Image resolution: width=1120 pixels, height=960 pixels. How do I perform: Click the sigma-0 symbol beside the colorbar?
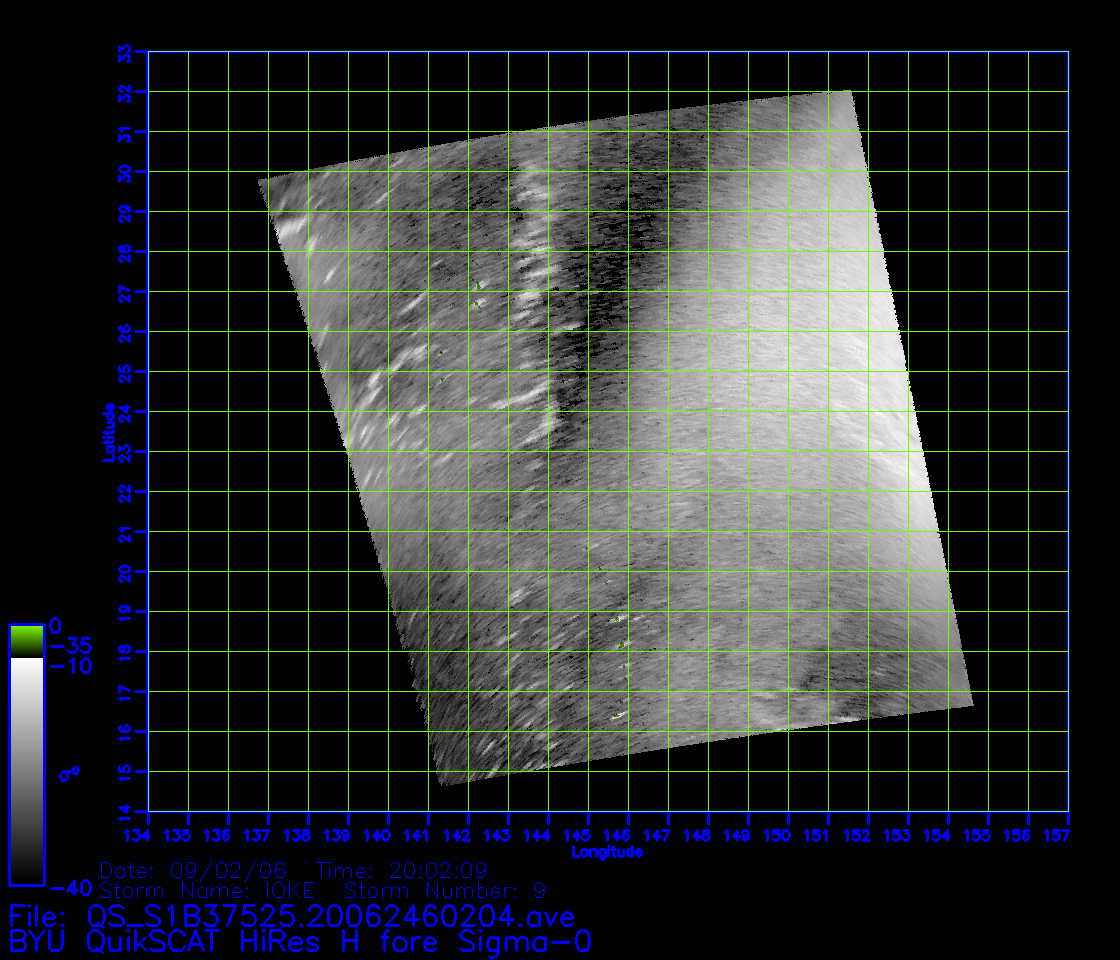click(70, 774)
